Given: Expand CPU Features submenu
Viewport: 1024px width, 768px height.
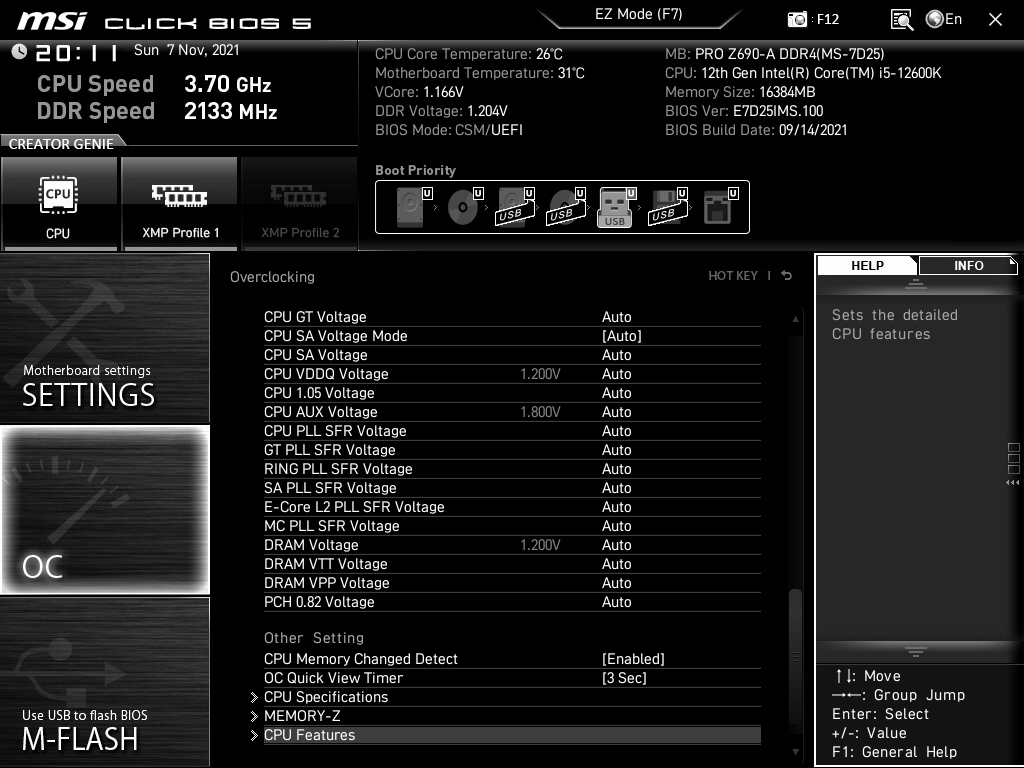Looking at the screenshot, I should tap(512, 735).
